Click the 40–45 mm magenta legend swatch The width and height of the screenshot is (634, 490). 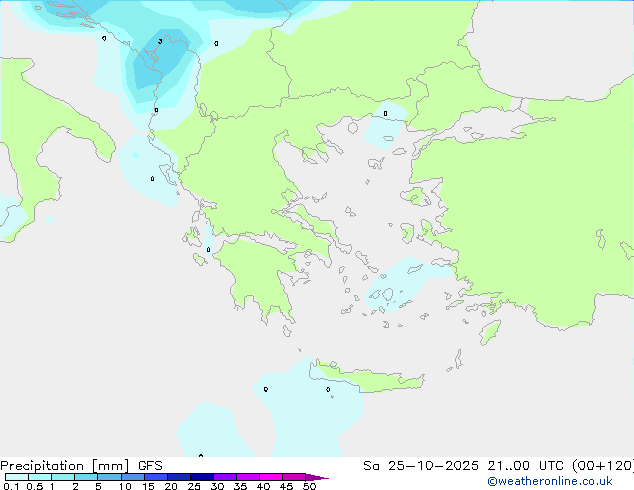coord(271,477)
